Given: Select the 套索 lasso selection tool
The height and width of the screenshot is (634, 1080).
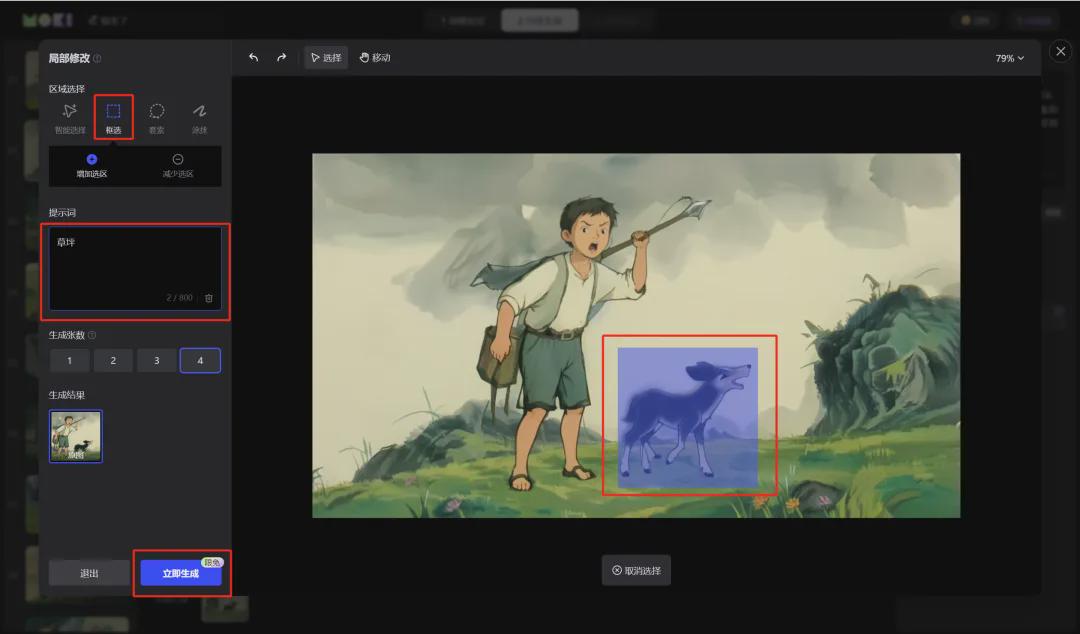Looking at the screenshot, I should point(156,116).
